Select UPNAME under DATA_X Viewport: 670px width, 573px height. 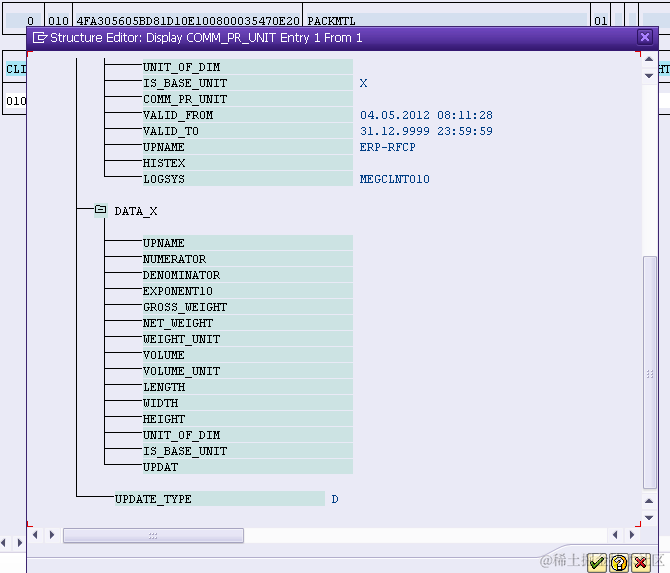(x=248, y=243)
